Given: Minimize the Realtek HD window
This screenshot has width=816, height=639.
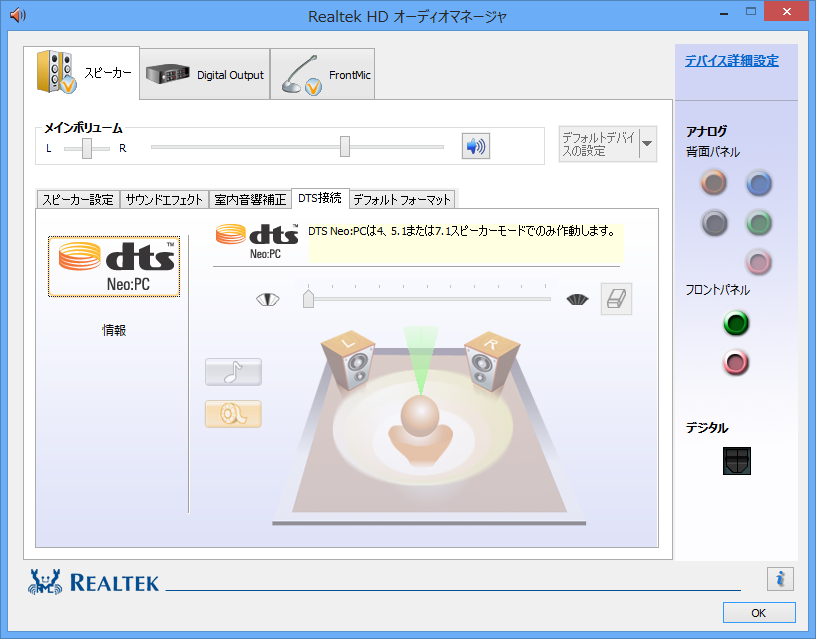Looking at the screenshot, I should [x=724, y=12].
